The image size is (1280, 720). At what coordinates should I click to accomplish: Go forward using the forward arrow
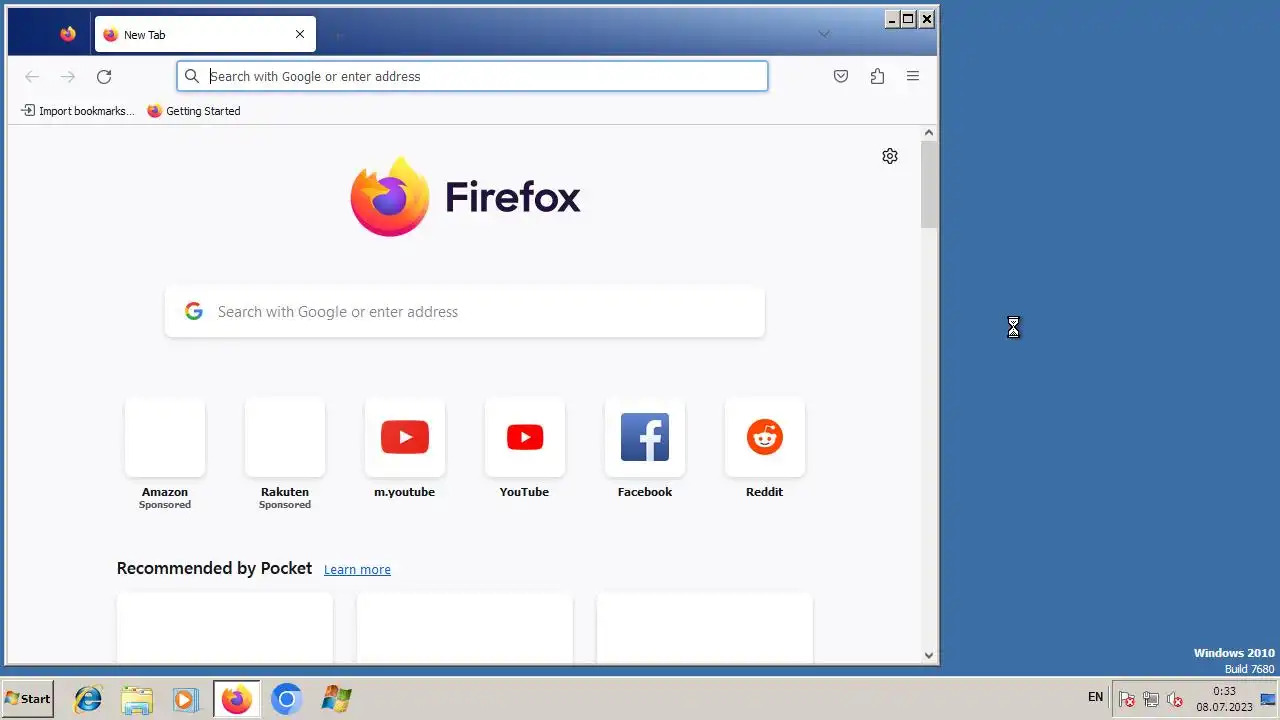click(x=68, y=76)
